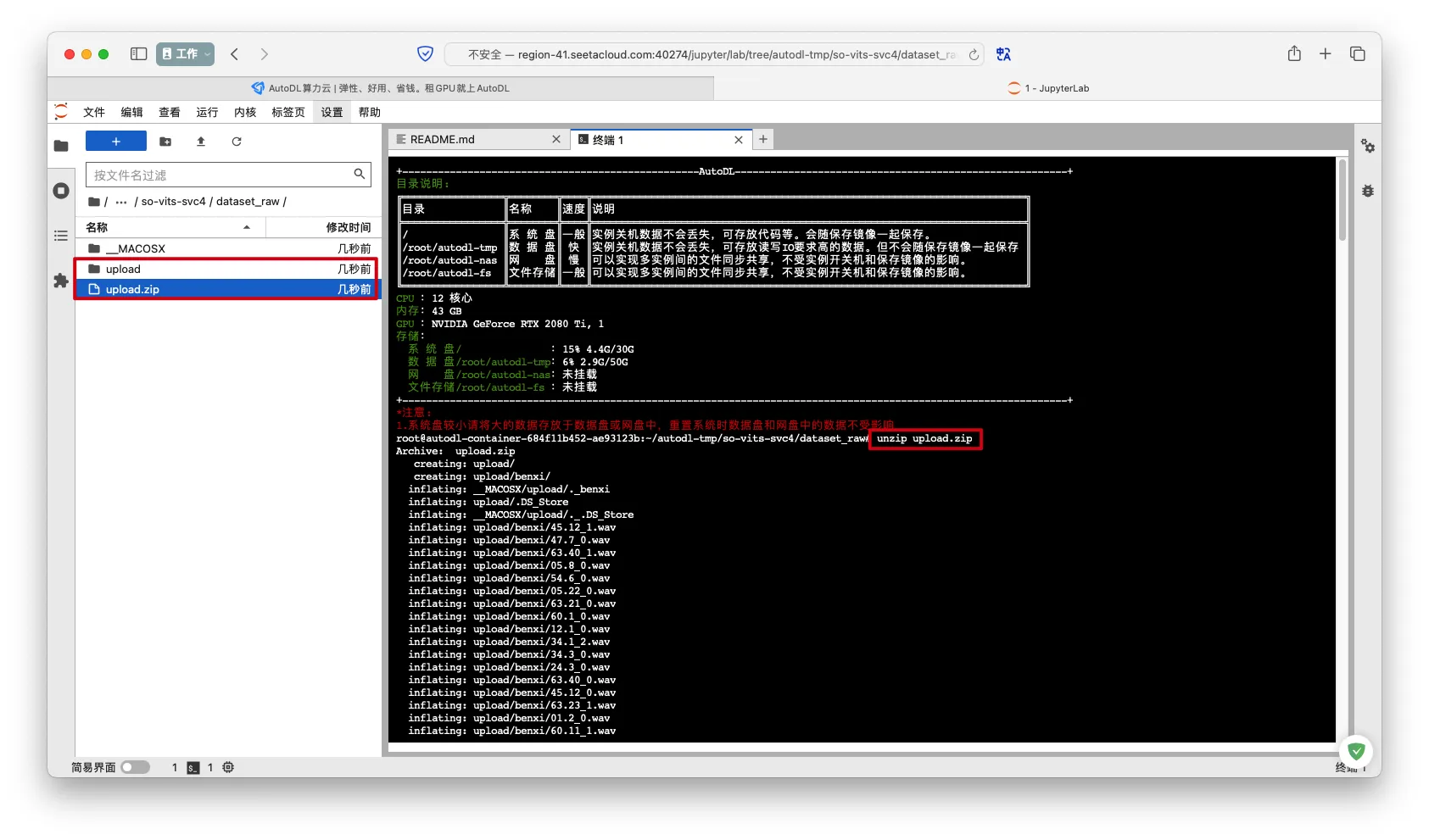Screen dimensions: 1429x840
Task: Open the running terminals and kernels panel
Action: (61, 191)
